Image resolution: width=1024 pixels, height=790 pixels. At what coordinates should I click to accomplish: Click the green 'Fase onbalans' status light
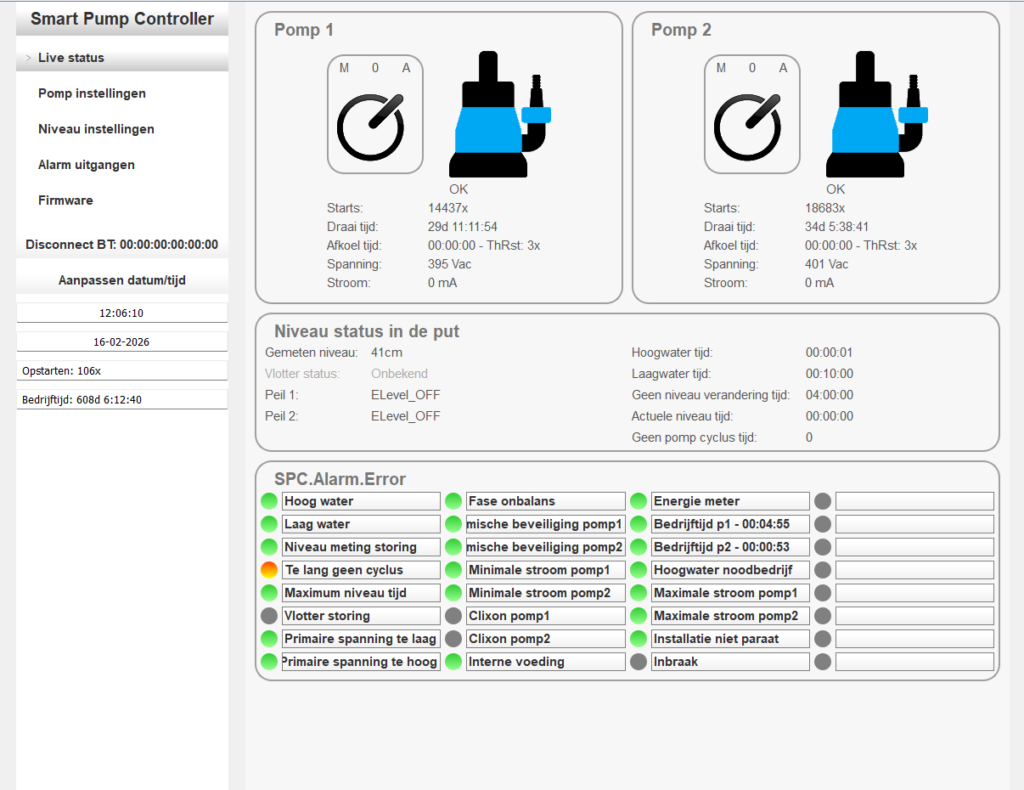coord(453,501)
